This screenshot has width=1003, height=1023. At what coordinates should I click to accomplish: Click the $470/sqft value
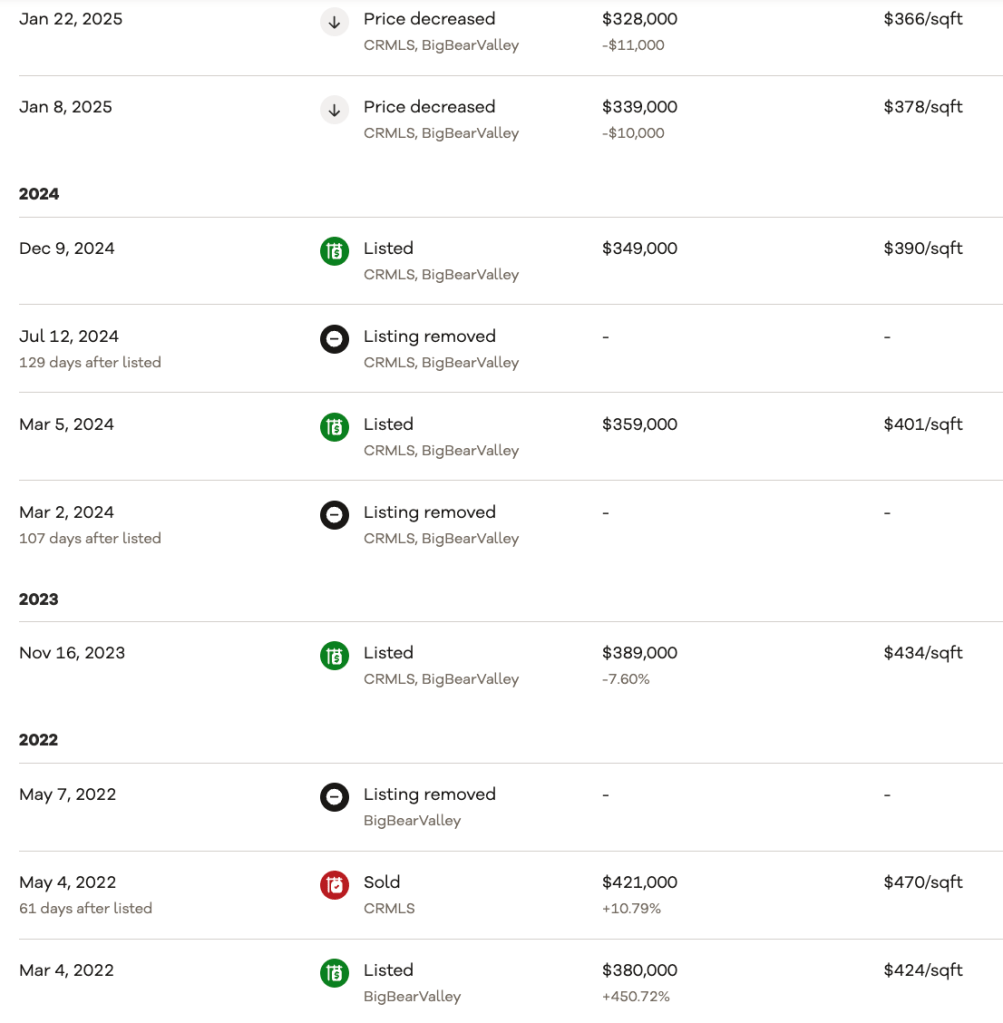click(x=922, y=882)
